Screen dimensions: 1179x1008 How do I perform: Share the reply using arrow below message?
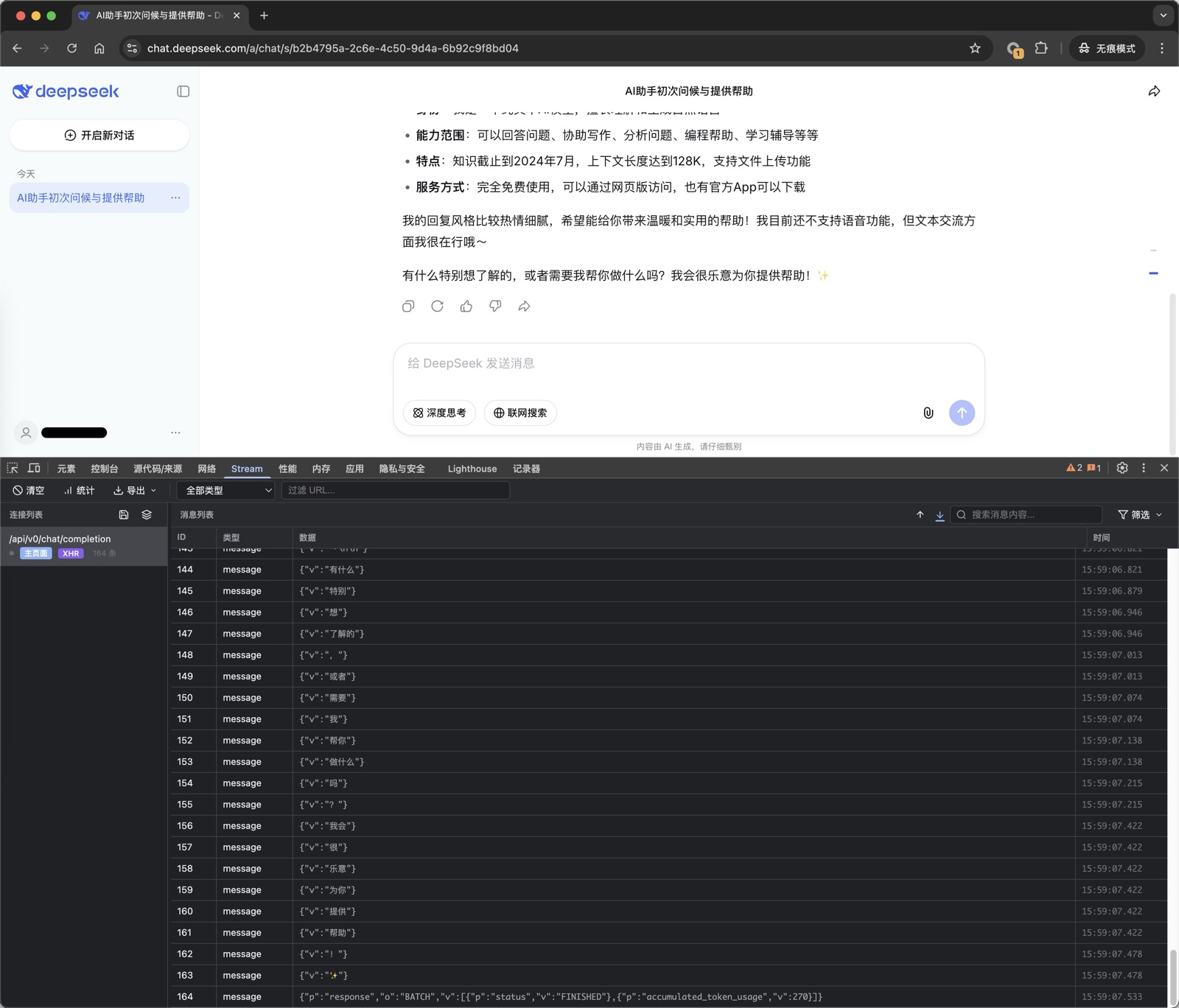point(524,306)
